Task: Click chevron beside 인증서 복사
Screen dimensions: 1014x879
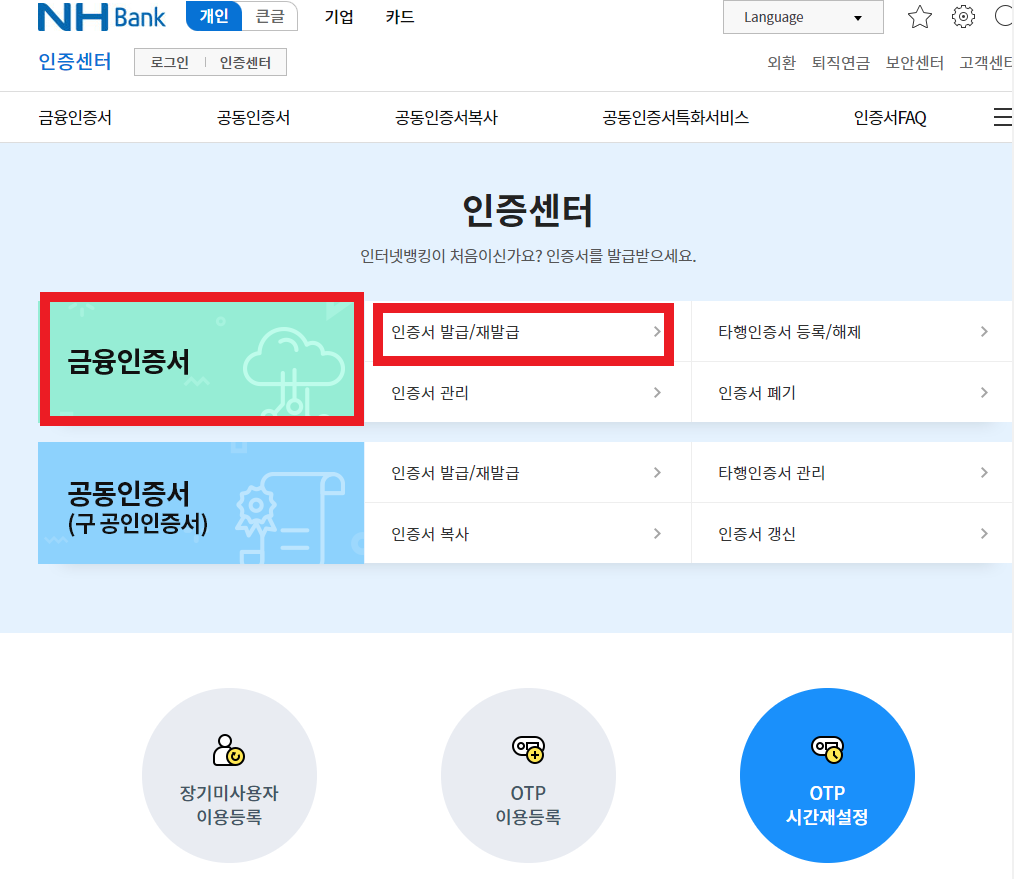Action: (657, 534)
